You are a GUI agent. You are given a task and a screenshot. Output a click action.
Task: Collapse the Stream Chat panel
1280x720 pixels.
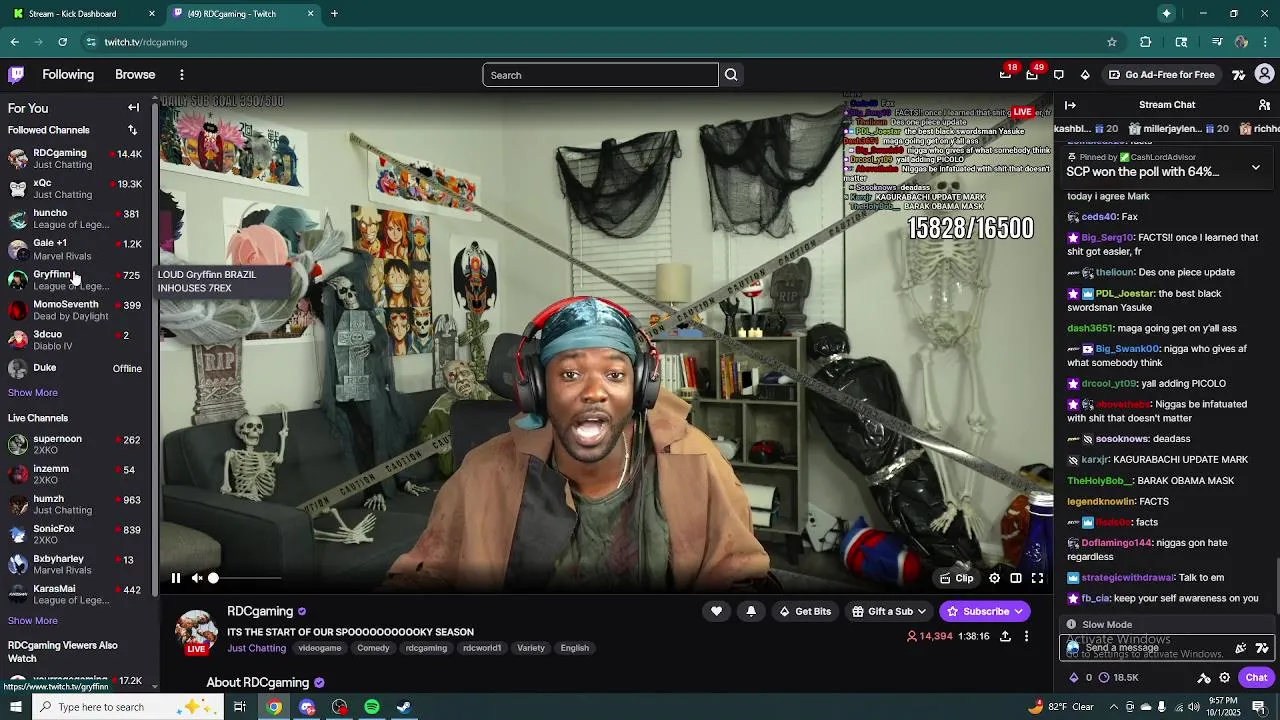(x=1070, y=105)
